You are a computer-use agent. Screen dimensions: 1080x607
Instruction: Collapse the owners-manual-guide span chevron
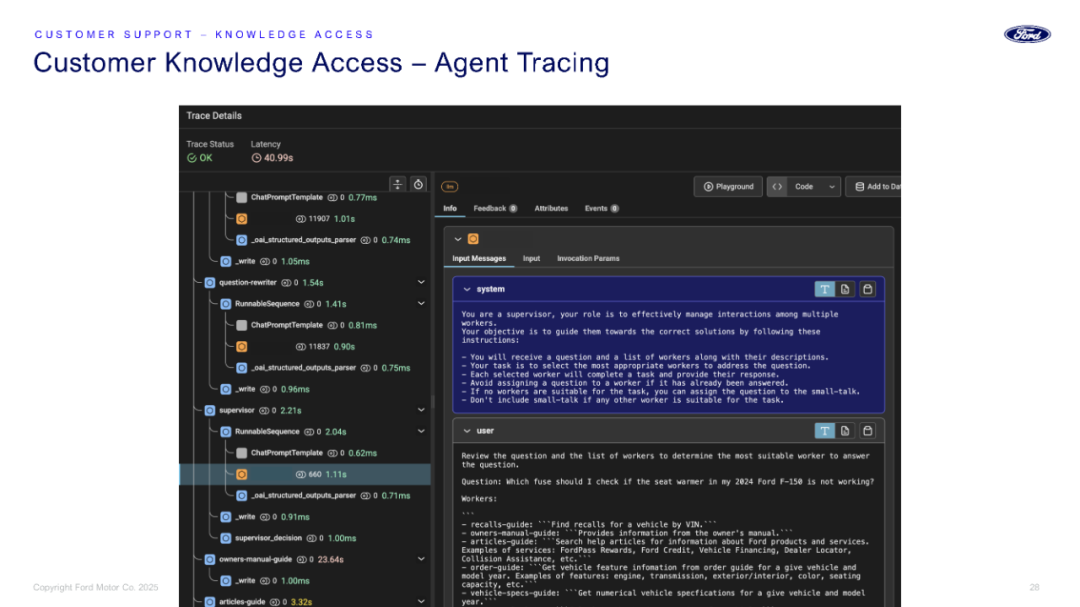coord(421,559)
